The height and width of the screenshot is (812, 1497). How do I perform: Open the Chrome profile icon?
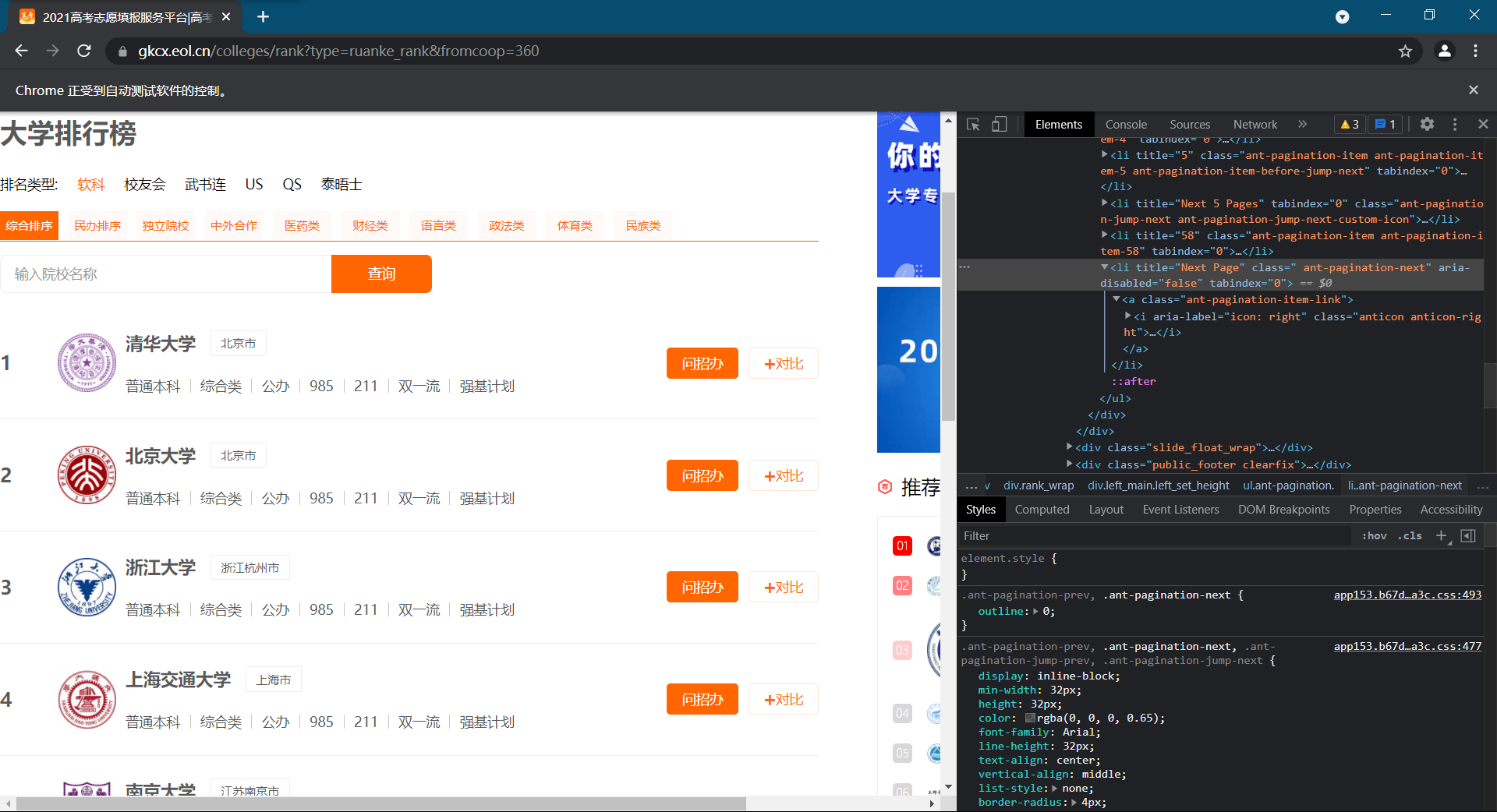click(1444, 51)
